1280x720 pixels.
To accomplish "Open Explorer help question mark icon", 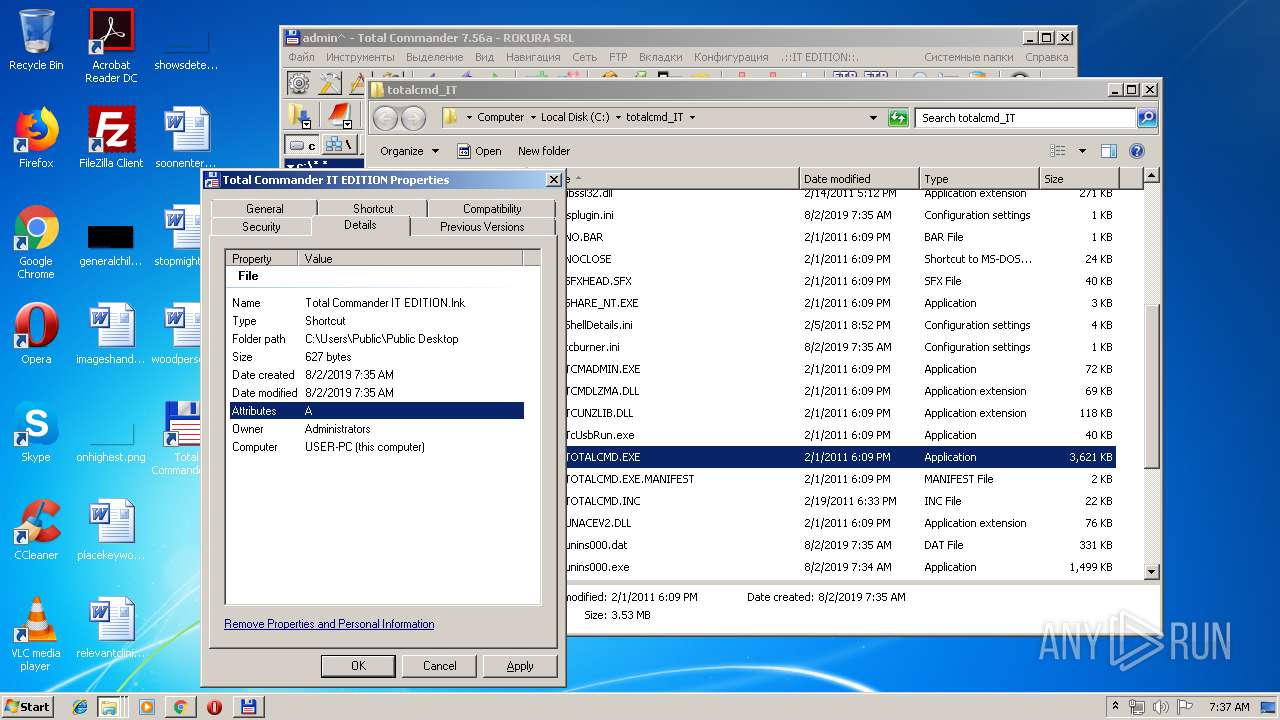I will coord(1136,151).
